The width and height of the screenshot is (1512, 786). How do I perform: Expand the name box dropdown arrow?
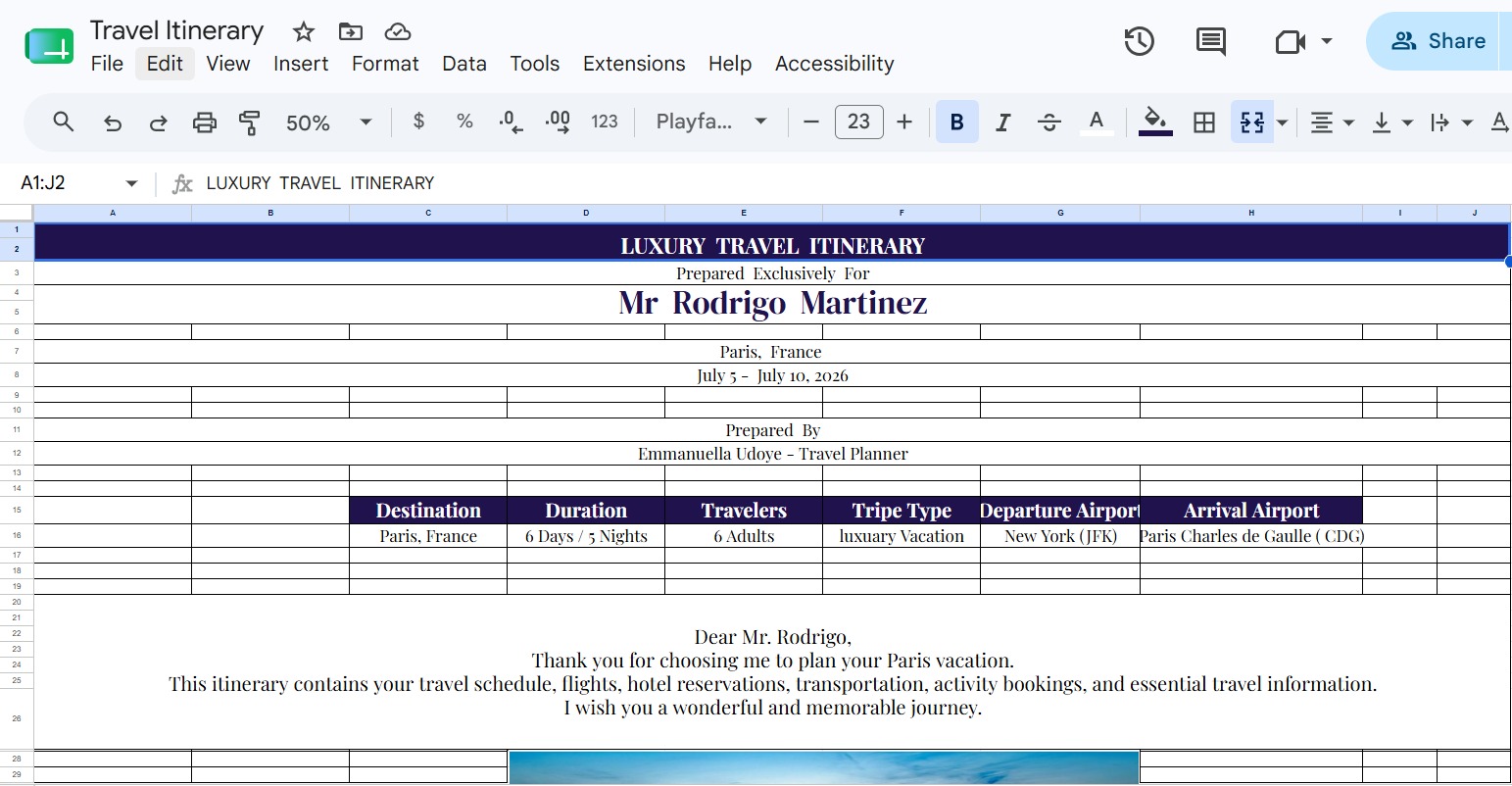tap(131, 183)
